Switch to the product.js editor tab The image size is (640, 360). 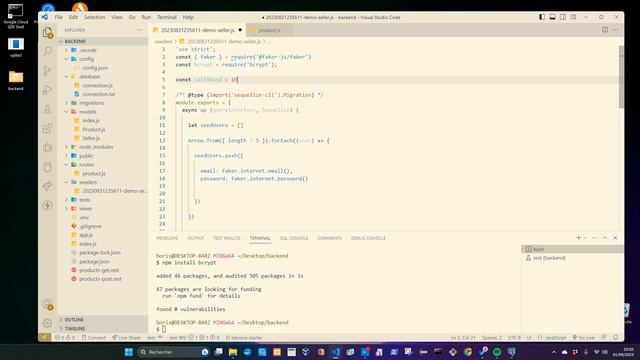(x=269, y=30)
